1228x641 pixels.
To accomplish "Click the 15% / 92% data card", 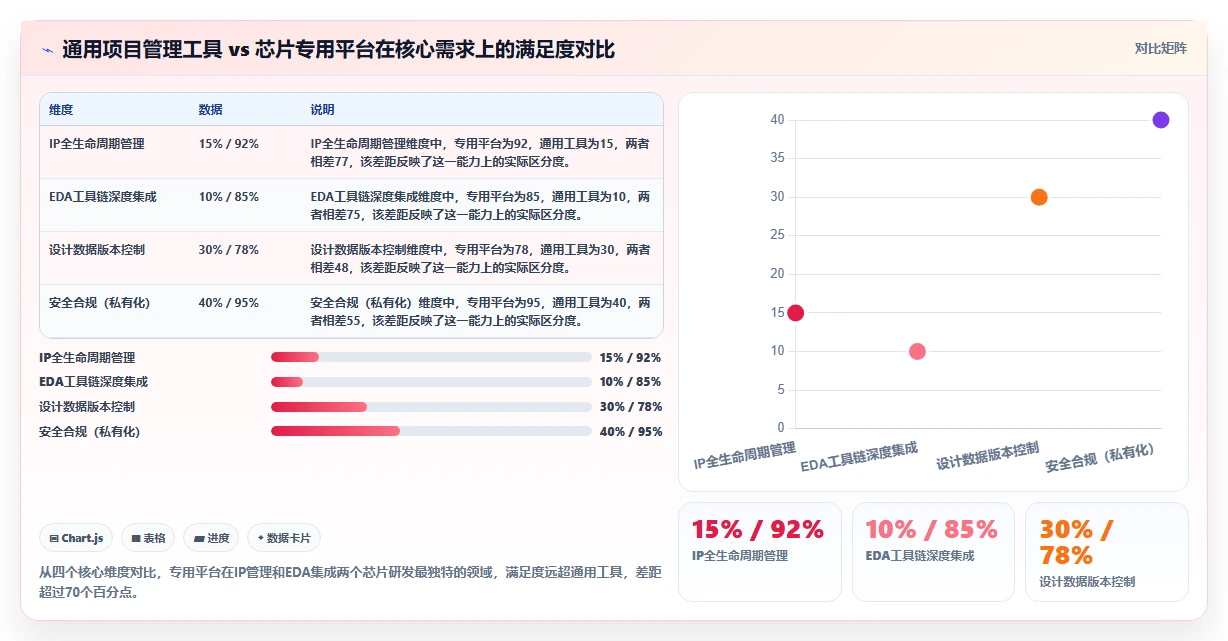I will [760, 552].
